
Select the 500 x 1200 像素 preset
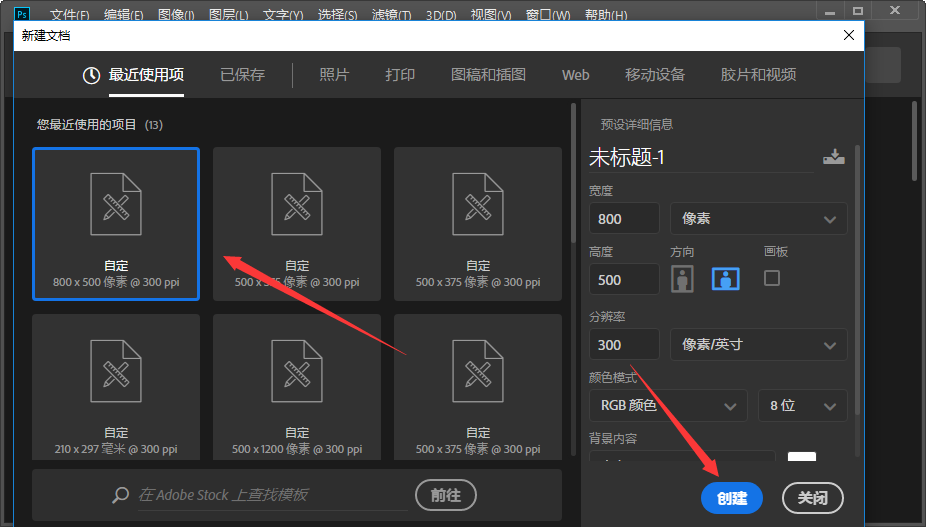point(297,387)
